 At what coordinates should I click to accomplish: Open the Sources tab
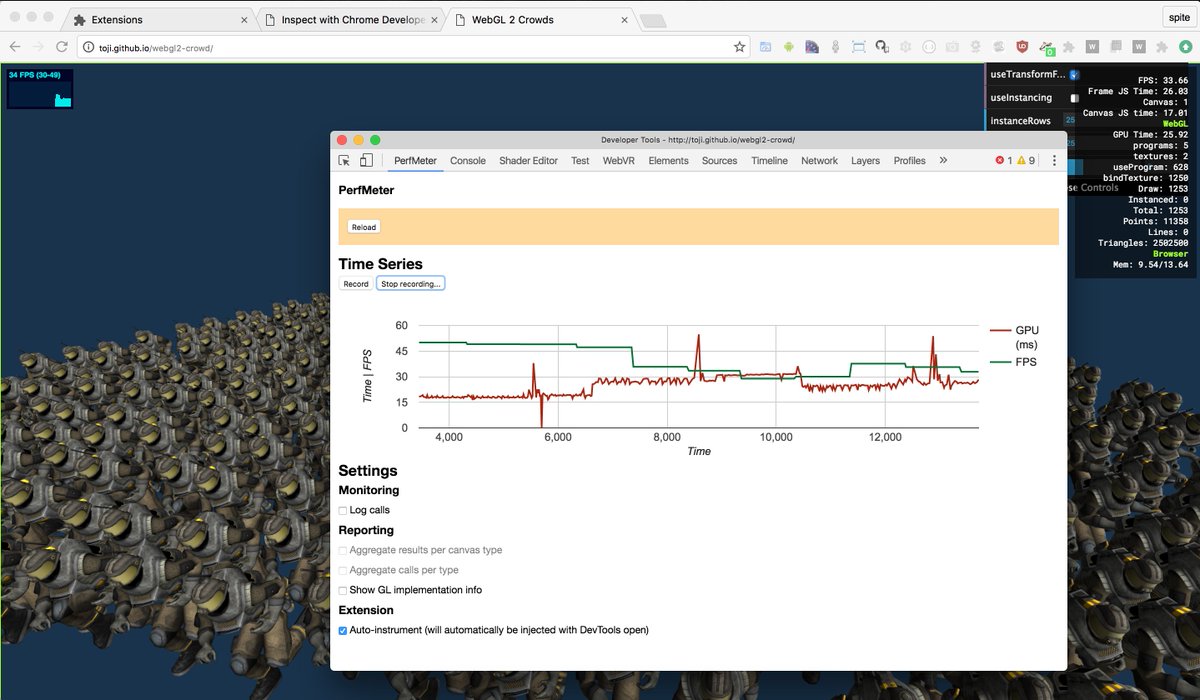tap(719, 161)
